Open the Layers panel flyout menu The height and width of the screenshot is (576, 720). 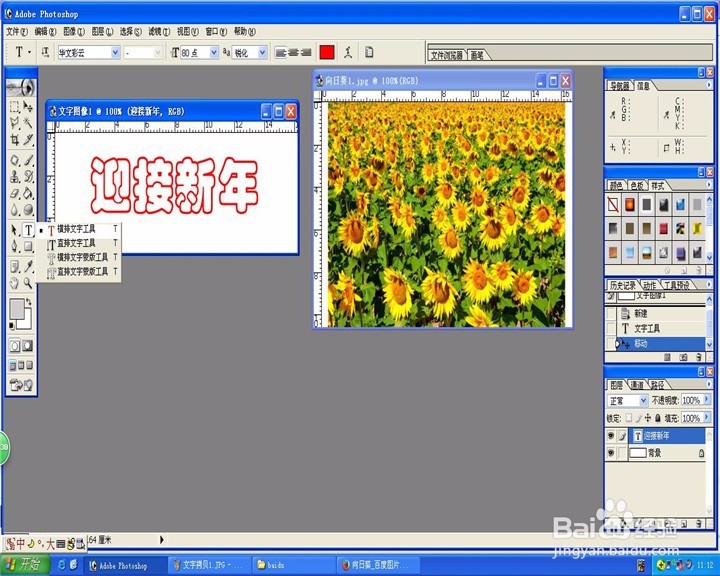point(709,384)
